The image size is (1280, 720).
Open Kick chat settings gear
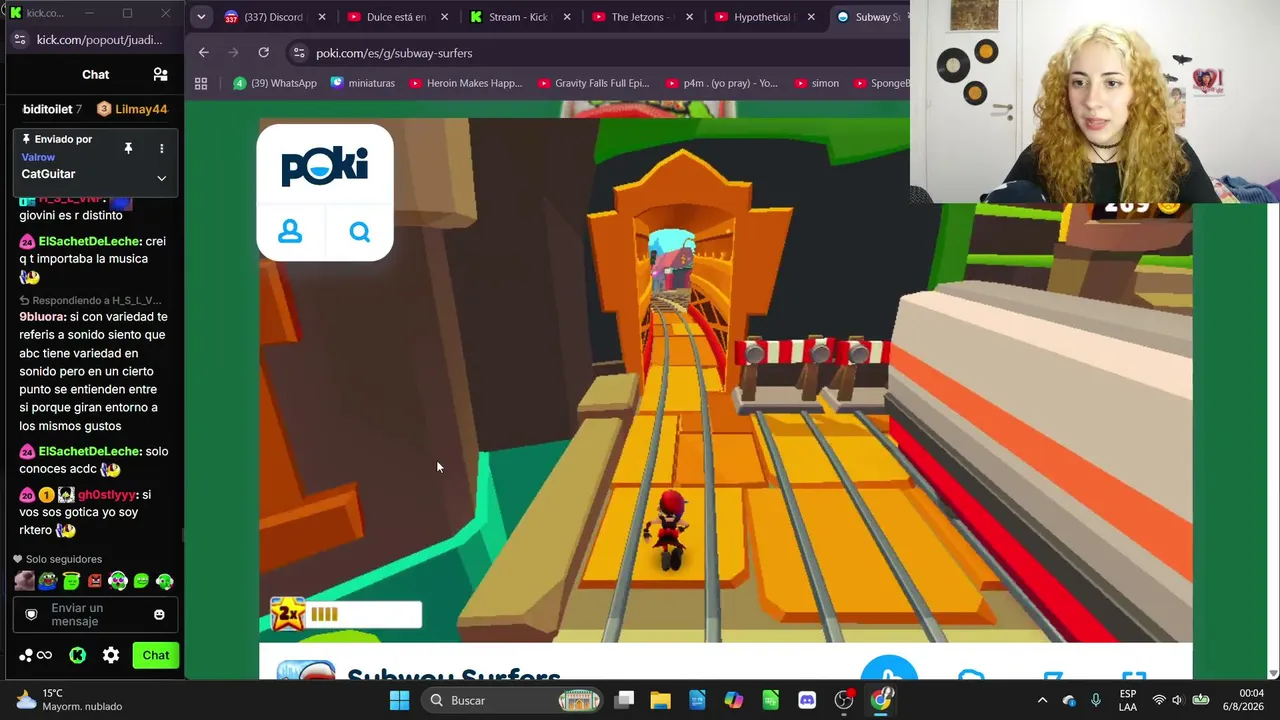111,655
